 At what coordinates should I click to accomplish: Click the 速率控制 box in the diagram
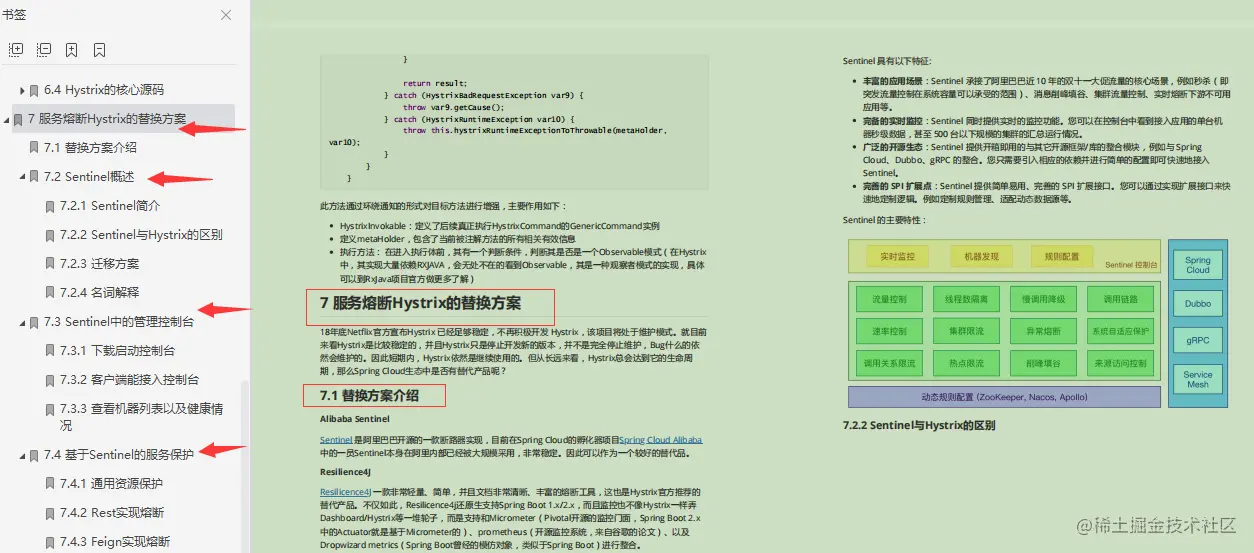tap(889, 331)
